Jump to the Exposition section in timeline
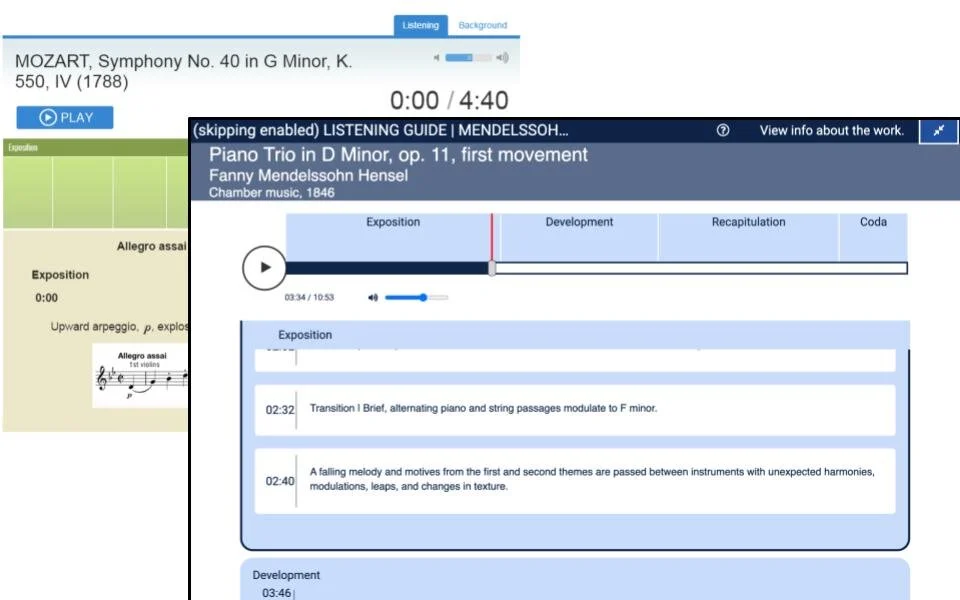Viewport: 960px width, 600px height. click(392, 236)
